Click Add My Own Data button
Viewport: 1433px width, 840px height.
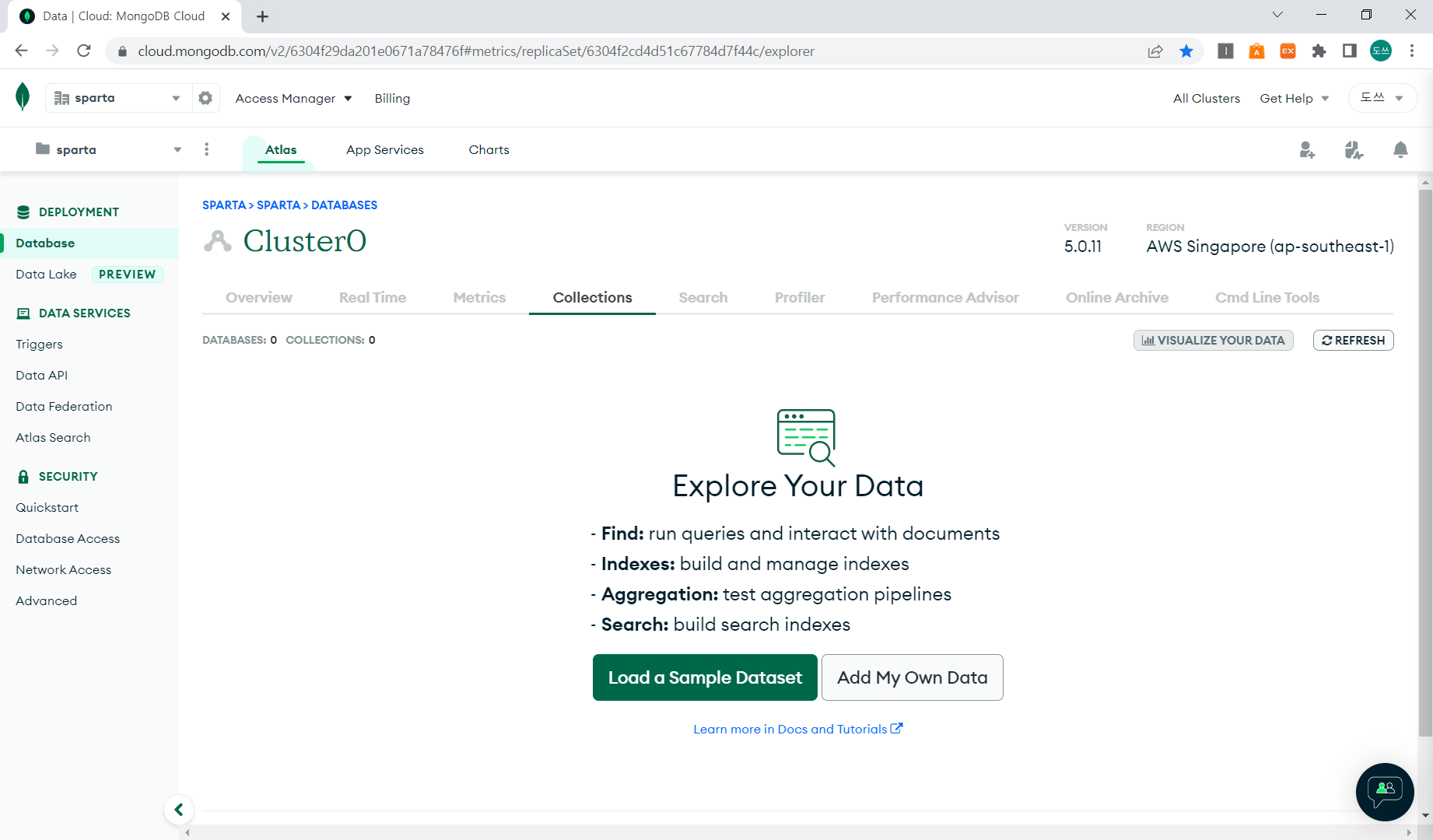click(913, 677)
